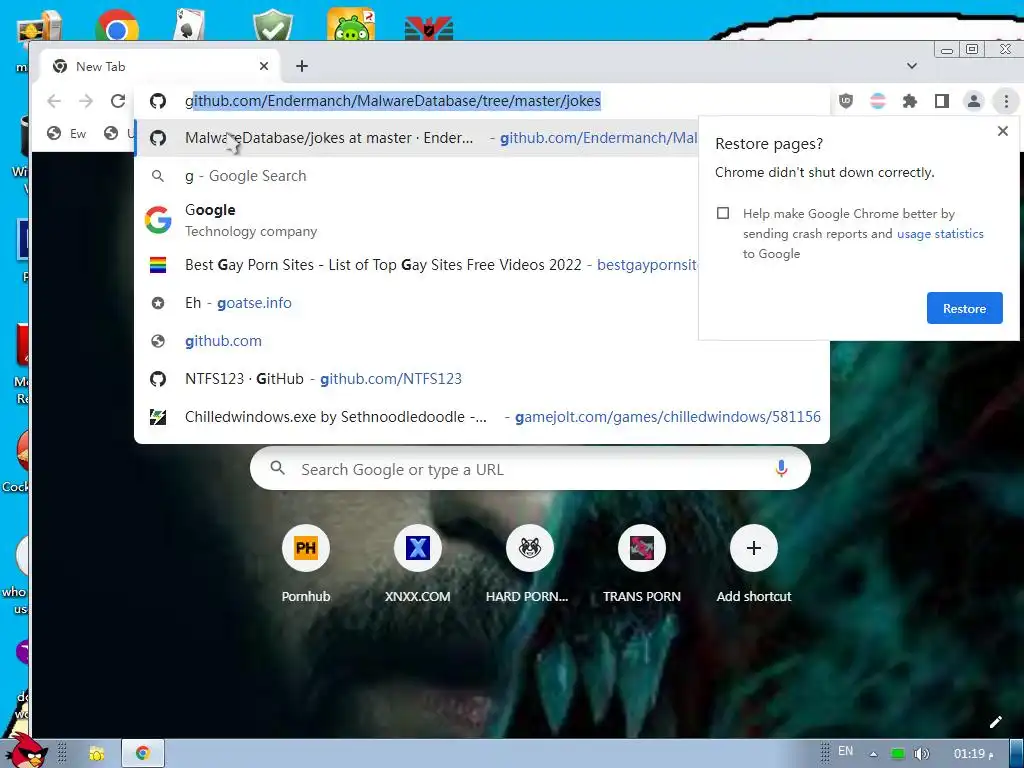The width and height of the screenshot is (1024, 768).
Task: Open the Chrome three-dot menu
Action: pos(1006,101)
